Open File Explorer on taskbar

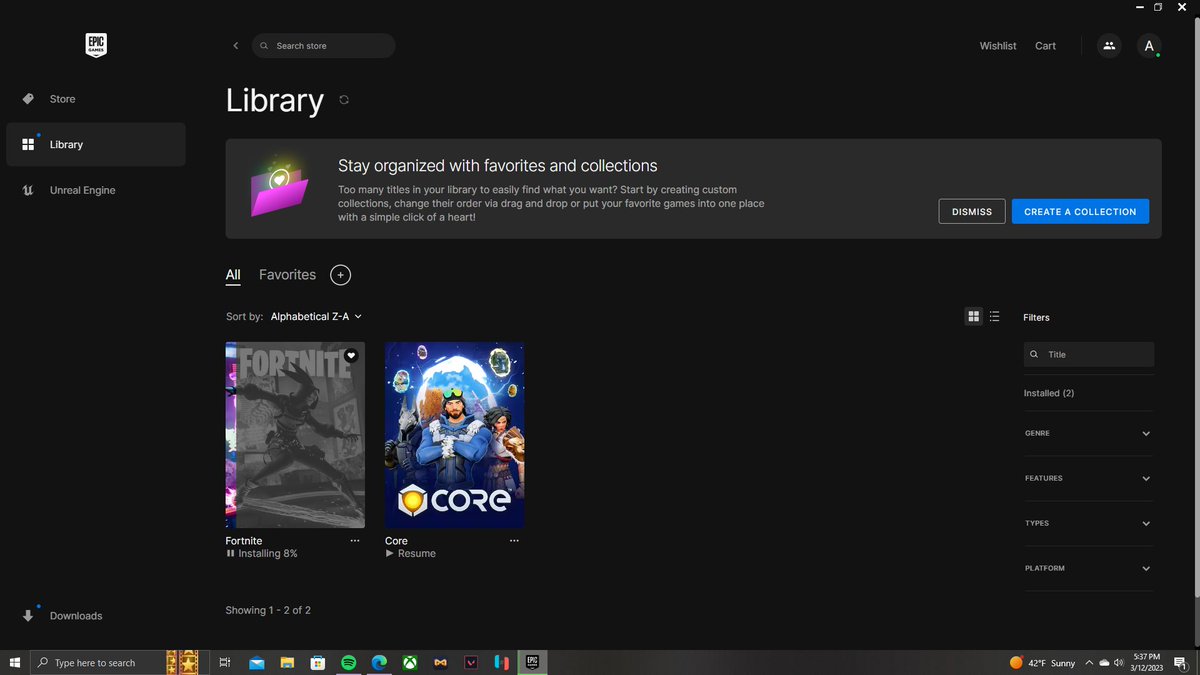pos(287,663)
